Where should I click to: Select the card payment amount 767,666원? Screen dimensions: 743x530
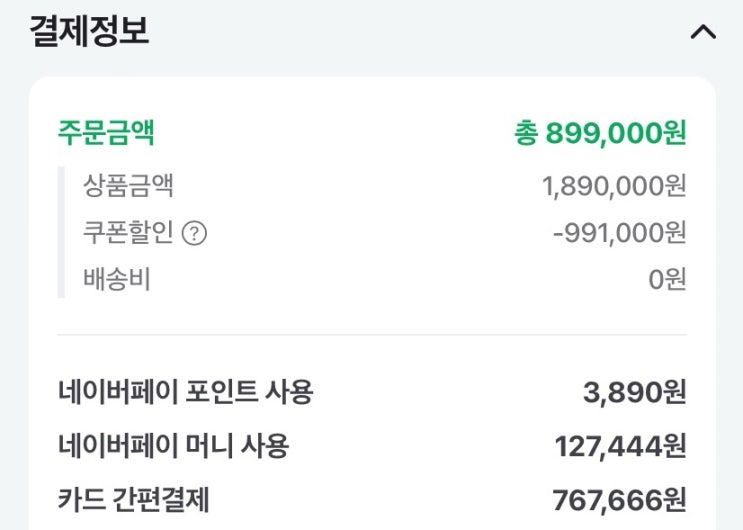pyautogui.click(x=619, y=499)
